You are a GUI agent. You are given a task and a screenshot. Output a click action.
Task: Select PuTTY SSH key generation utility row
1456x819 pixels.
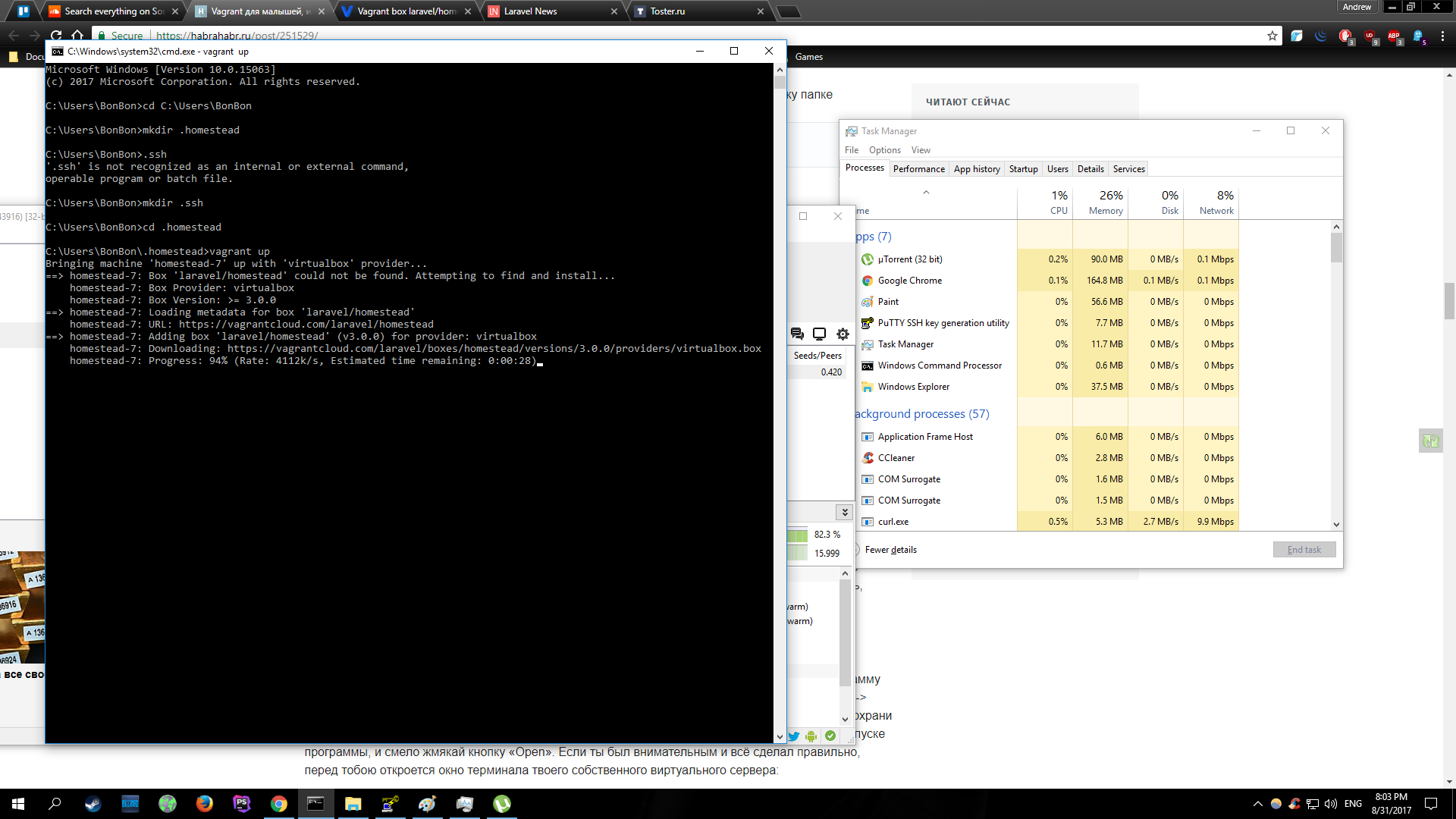(1046, 323)
